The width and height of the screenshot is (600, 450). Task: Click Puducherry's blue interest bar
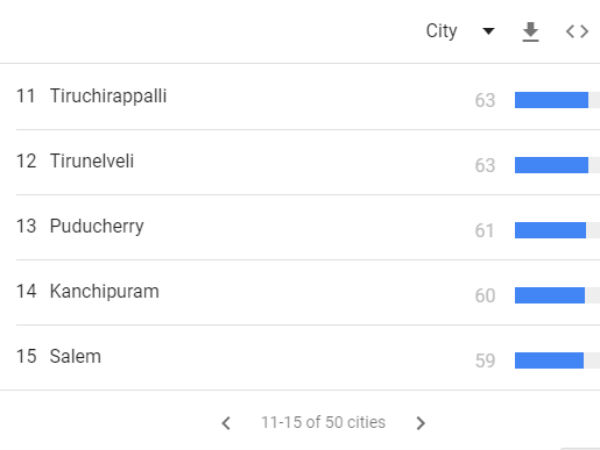point(550,230)
